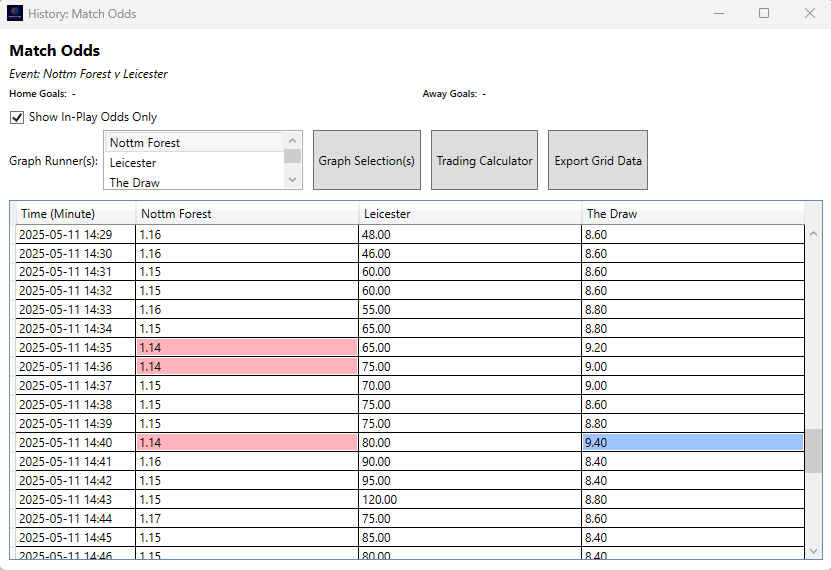
Task: Click the Time (Minute) column header
Action: (76, 214)
